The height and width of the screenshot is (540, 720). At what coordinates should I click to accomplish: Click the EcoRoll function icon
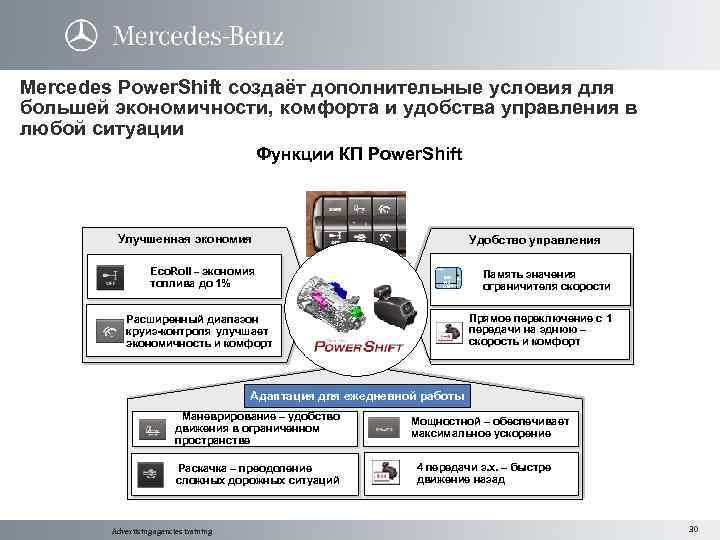(x=110, y=277)
